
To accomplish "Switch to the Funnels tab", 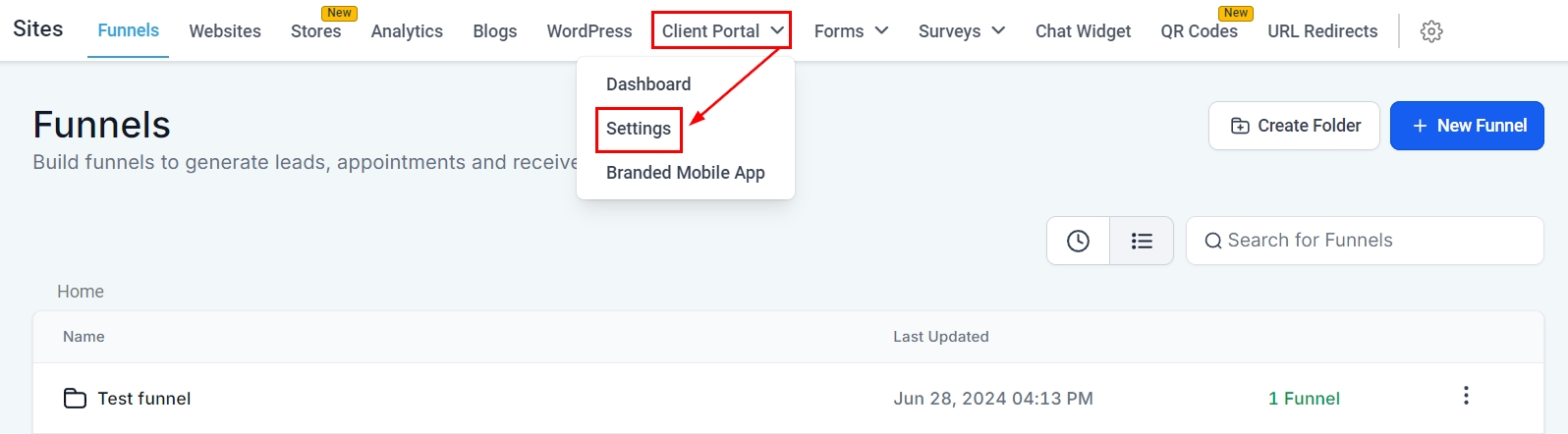I will pyautogui.click(x=128, y=30).
